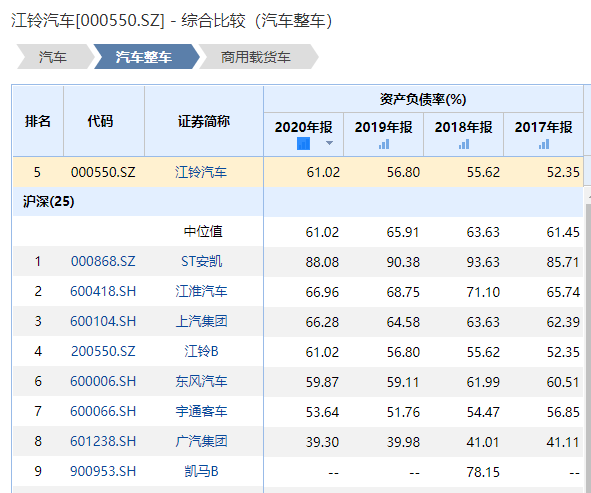This screenshot has width=591, height=493.
Task: Click the 2018年报 bar chart icon
Action: point(464,144)
